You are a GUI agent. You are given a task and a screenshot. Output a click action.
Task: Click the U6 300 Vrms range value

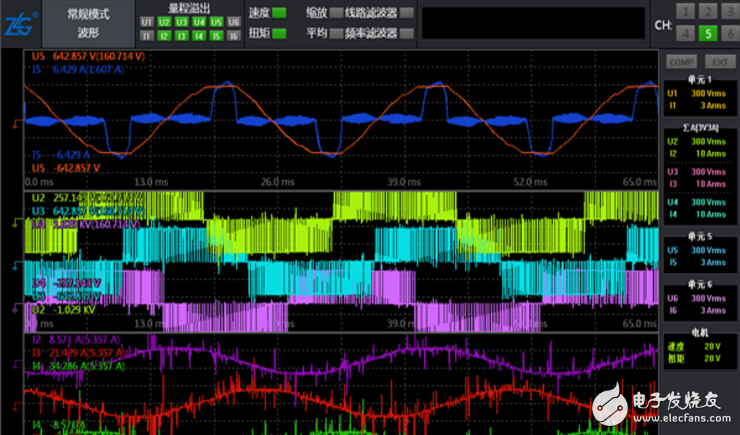[x=708, y=299]
